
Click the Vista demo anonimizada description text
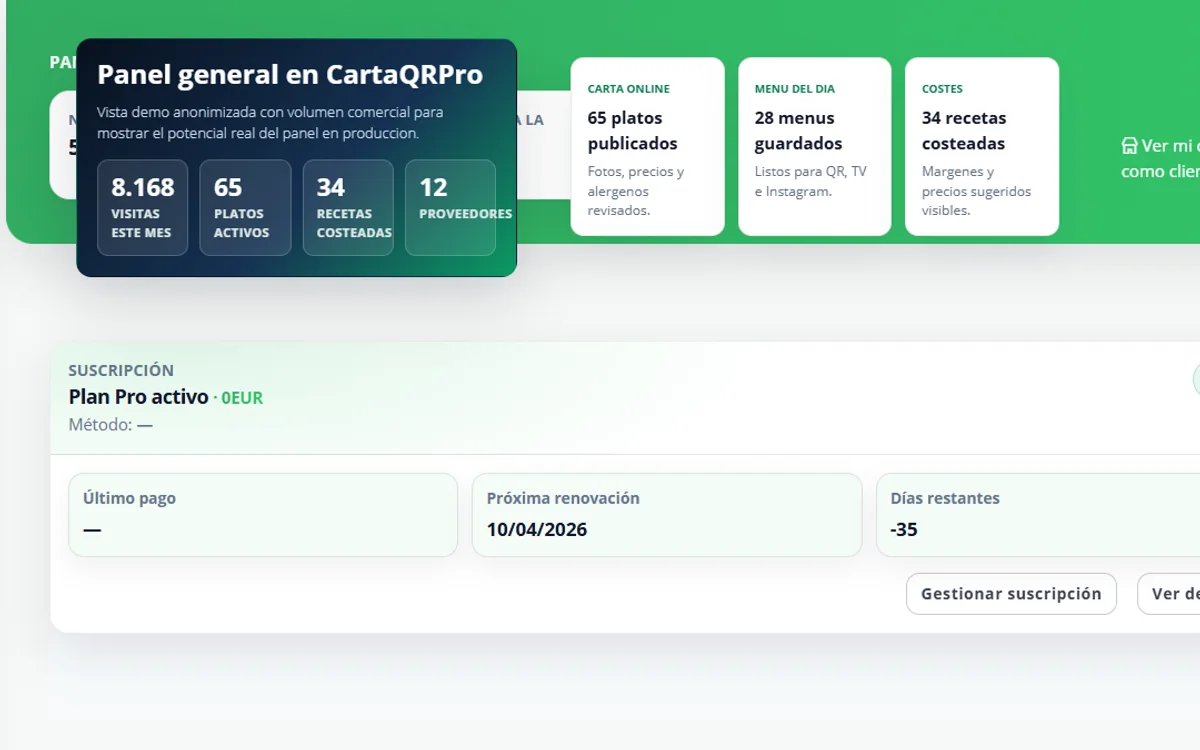click(270, 122)
